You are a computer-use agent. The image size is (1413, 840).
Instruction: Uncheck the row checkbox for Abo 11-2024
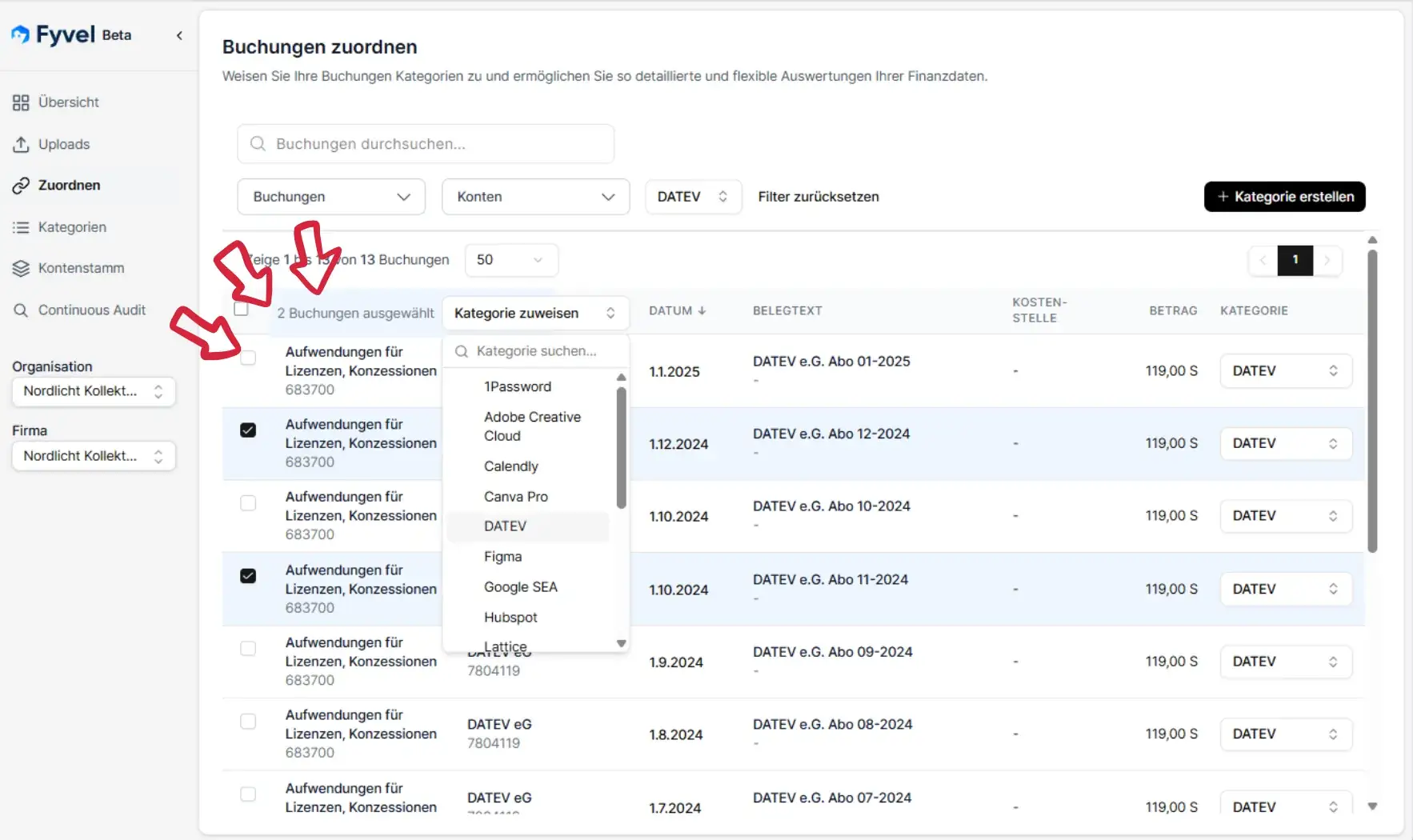coord(248,576)
